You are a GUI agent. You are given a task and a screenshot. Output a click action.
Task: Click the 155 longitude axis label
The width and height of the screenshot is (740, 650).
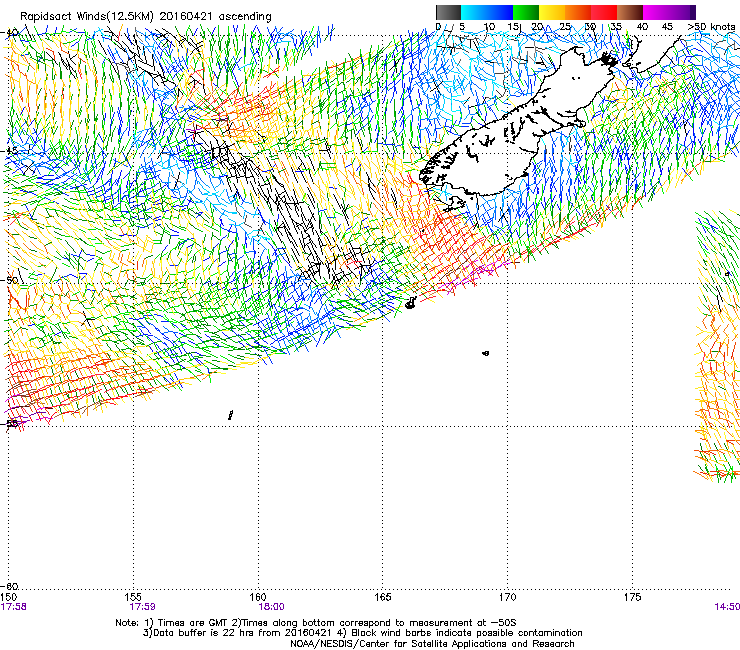134,597
